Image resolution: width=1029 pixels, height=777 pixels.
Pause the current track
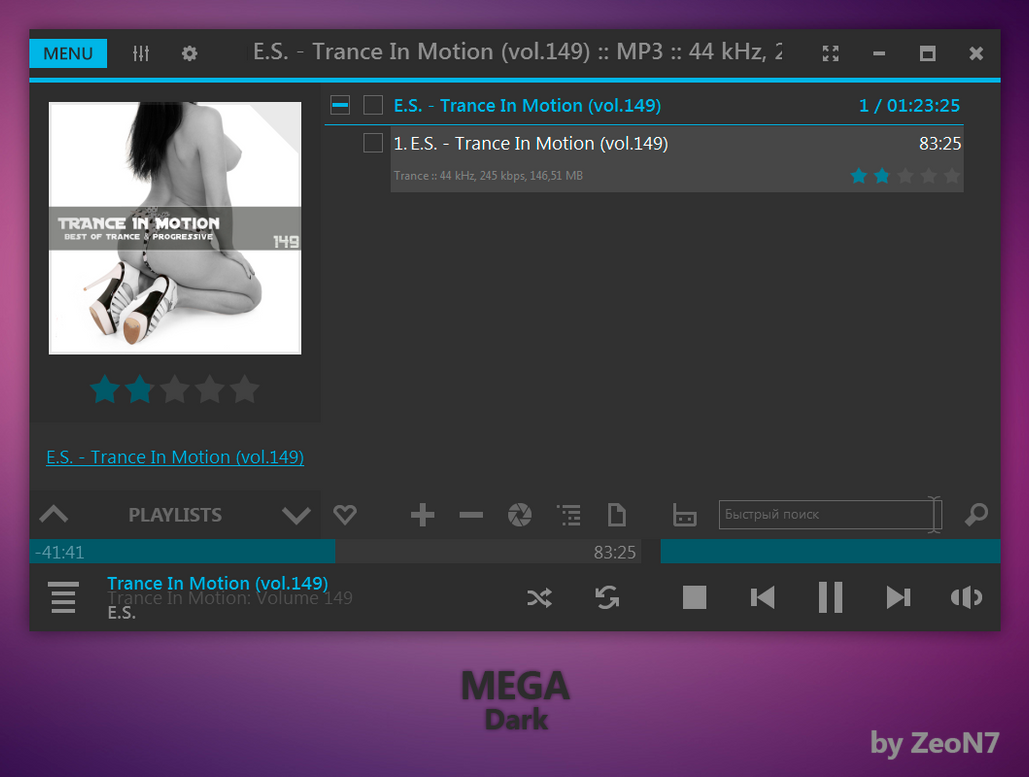830,597
